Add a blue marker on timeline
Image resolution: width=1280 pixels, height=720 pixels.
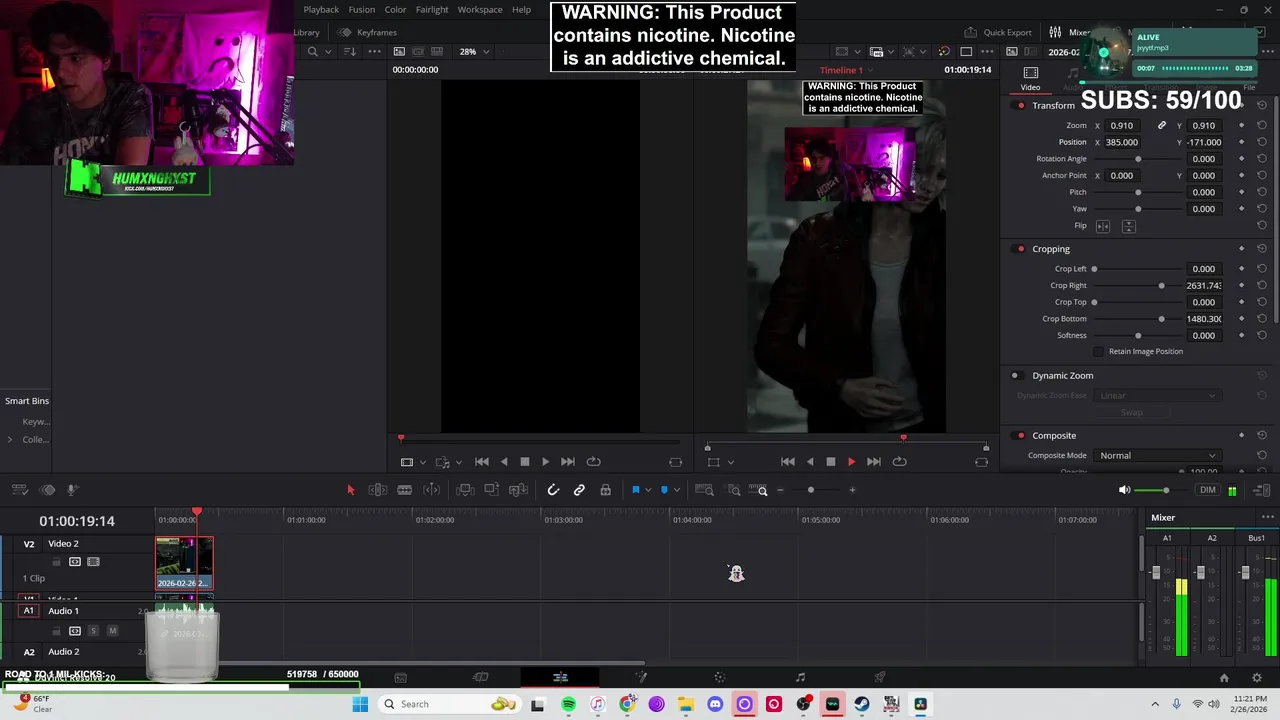tap(664, 490)
